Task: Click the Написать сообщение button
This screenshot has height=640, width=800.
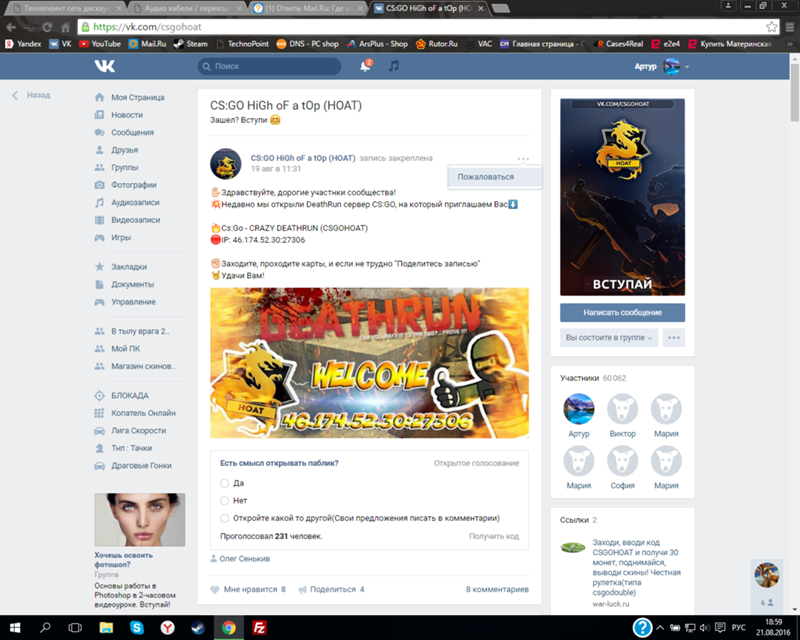Action: pyautogui.click(x=622, y=312)
